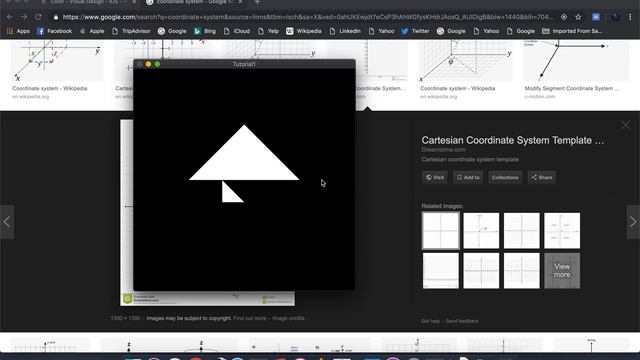Go forward with the browser forward arrow
The image size is (640, 360).
pyautogui.click(x=24, y=17)
